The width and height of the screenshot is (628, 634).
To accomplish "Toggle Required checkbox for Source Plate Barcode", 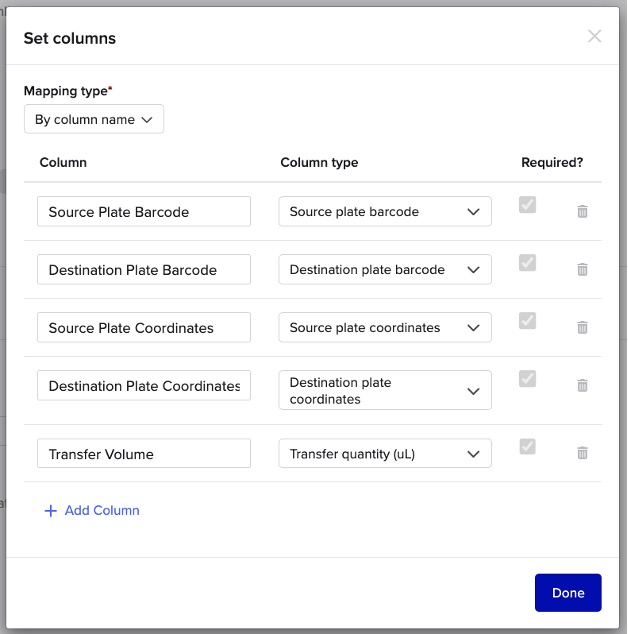I will pos(527,205).
